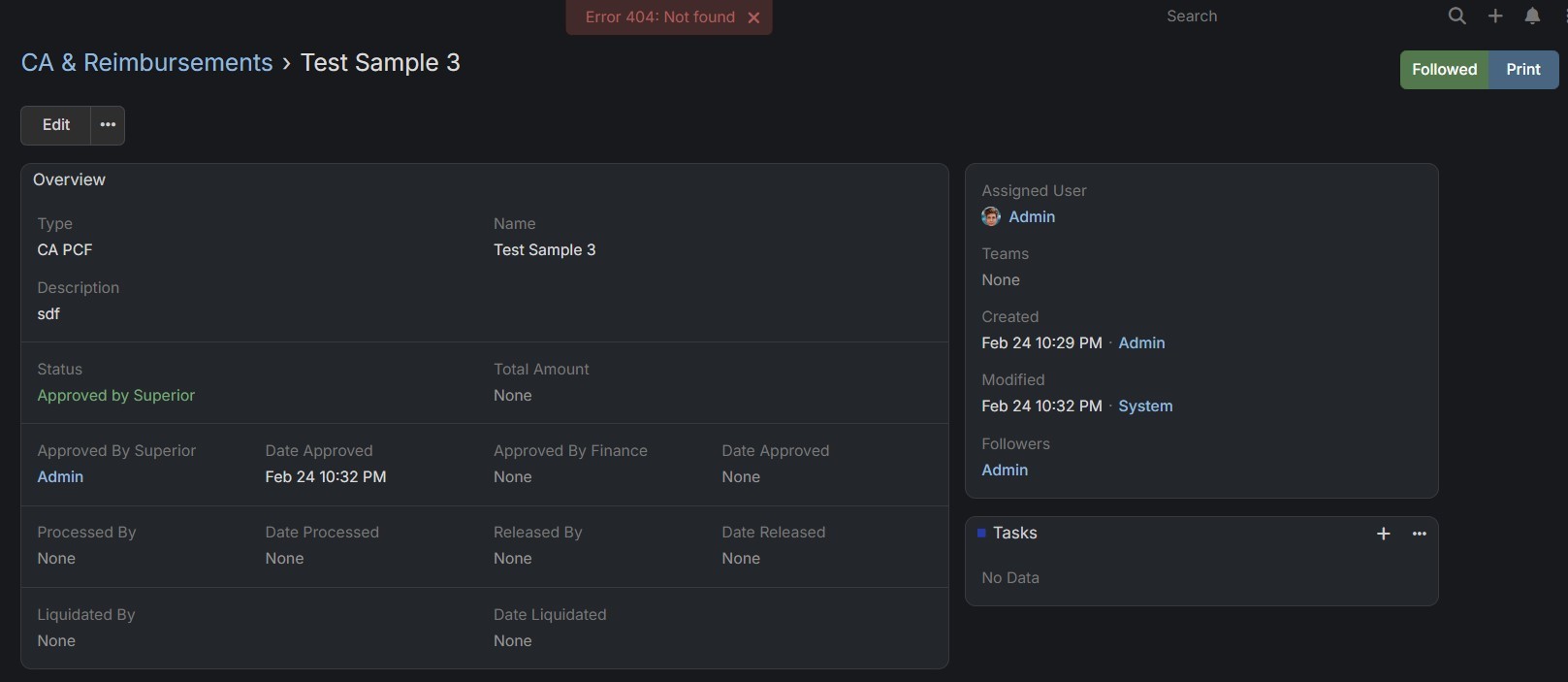Open the dropdown next to Edit
Screen dimensions: 1568x682
click(108, 125)
